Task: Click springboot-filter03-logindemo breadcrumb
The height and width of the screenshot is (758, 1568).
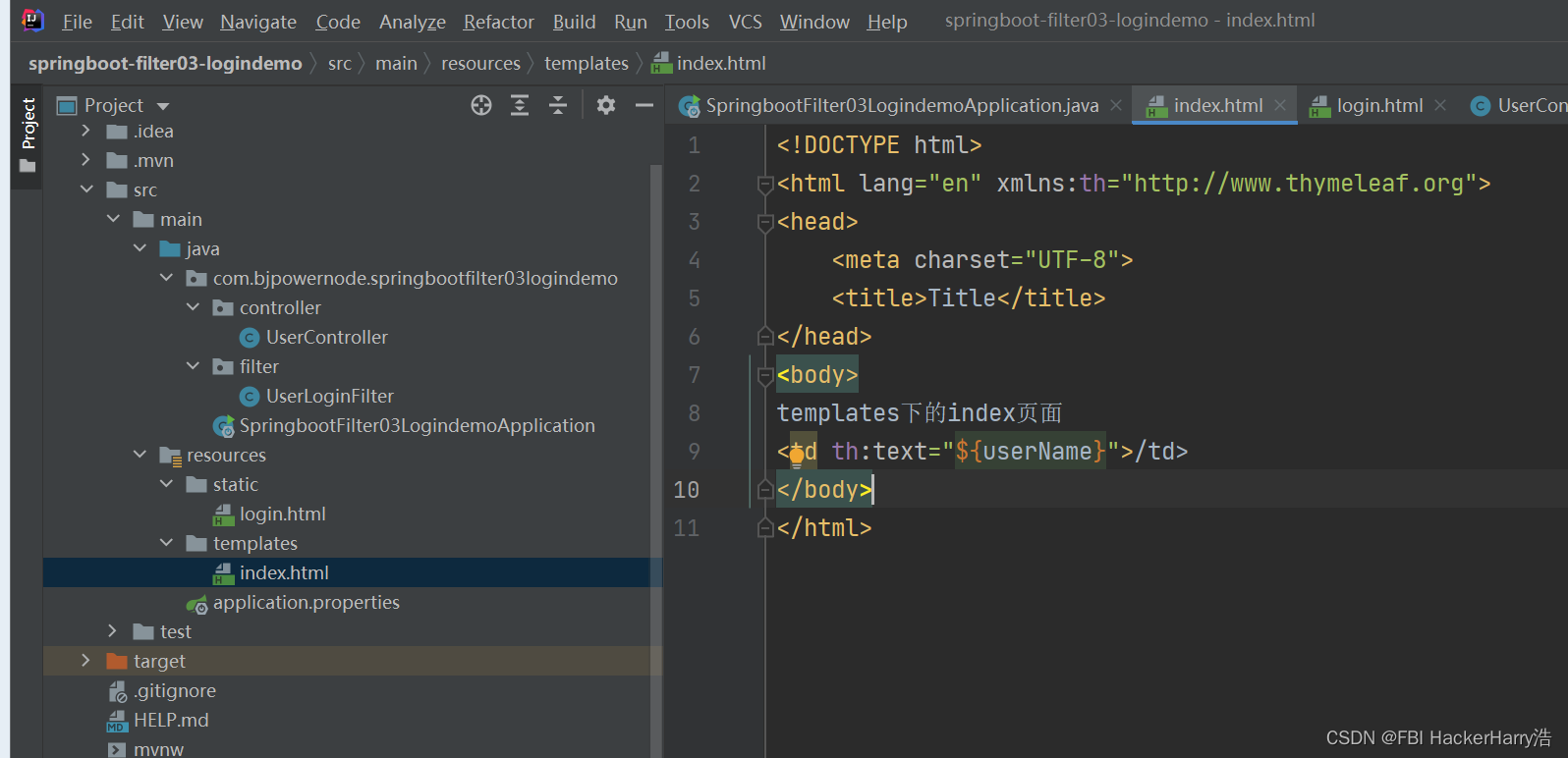Action: 165,63
